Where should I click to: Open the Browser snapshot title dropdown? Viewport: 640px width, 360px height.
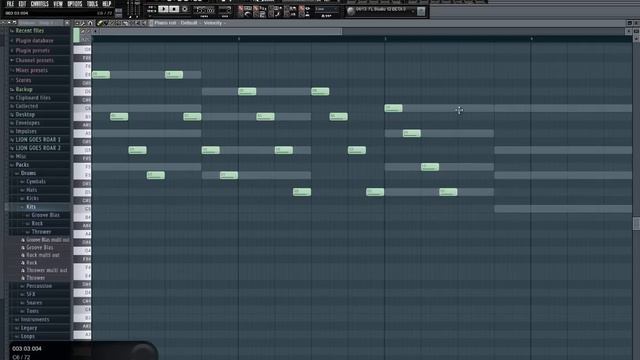pos(39,23)
